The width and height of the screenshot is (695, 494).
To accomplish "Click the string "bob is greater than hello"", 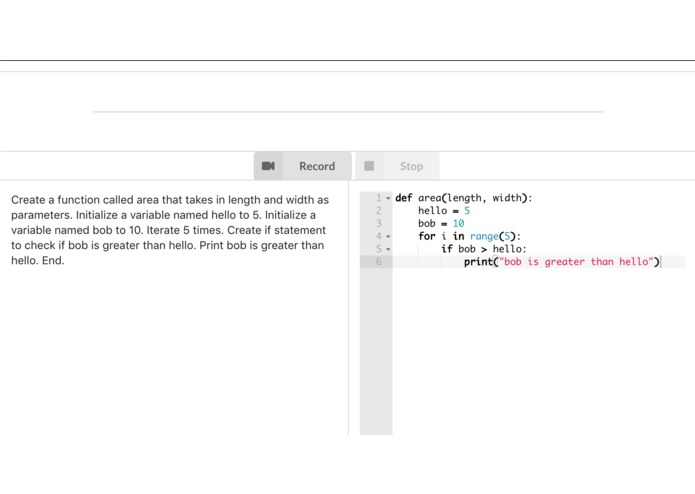I will point(576,262).
